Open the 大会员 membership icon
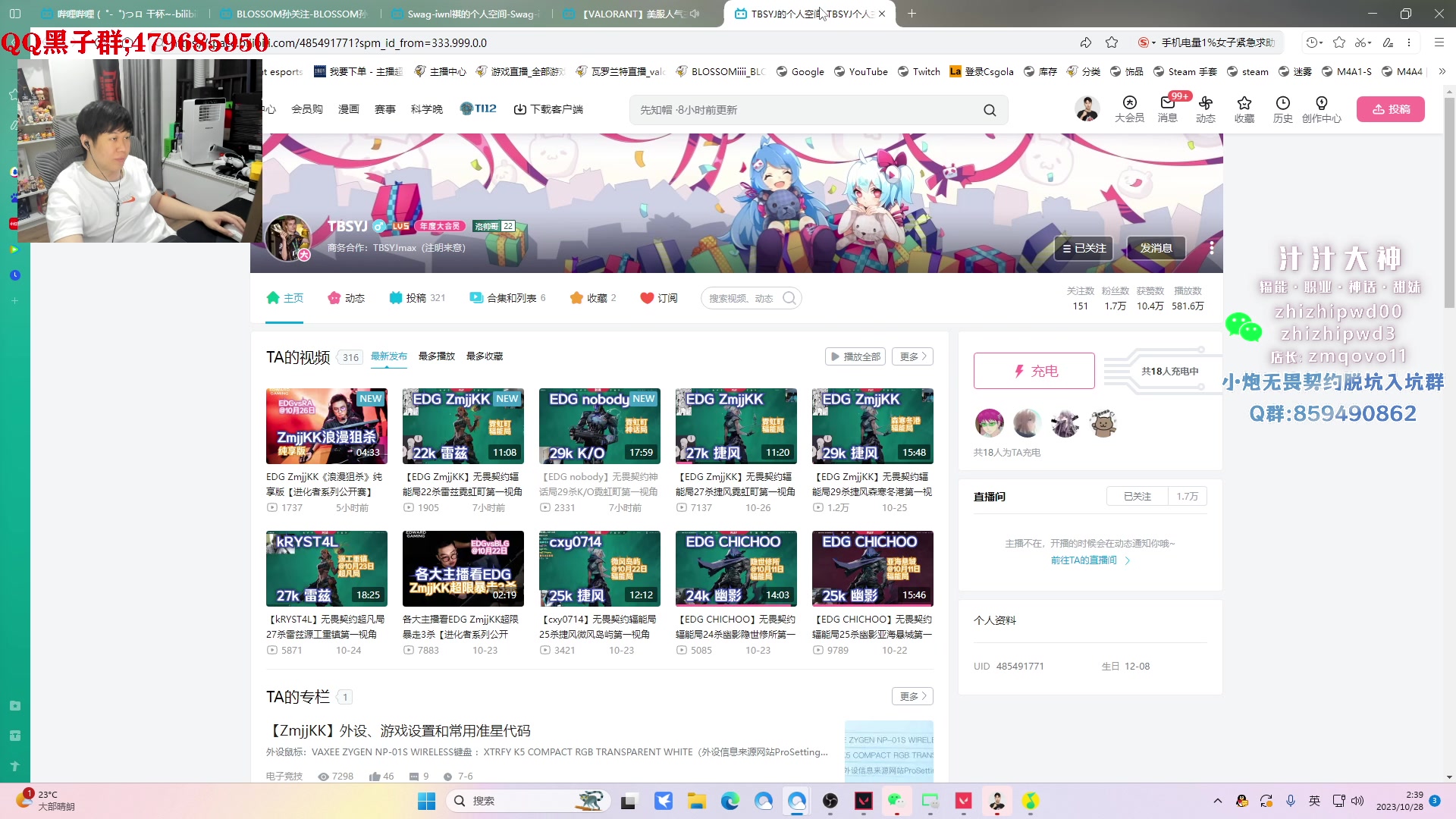The width and height of the screenshot is (1456, 819). [x=1129, y=109]
